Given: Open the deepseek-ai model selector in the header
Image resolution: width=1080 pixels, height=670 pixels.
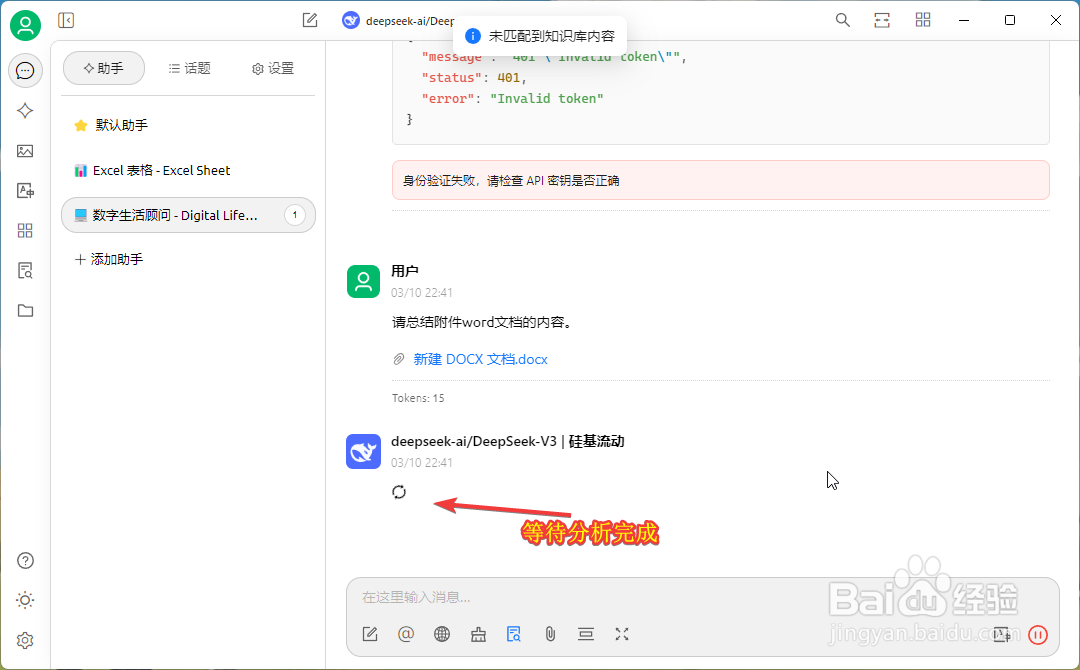Looking at the screenshot, I should (398, 21).
